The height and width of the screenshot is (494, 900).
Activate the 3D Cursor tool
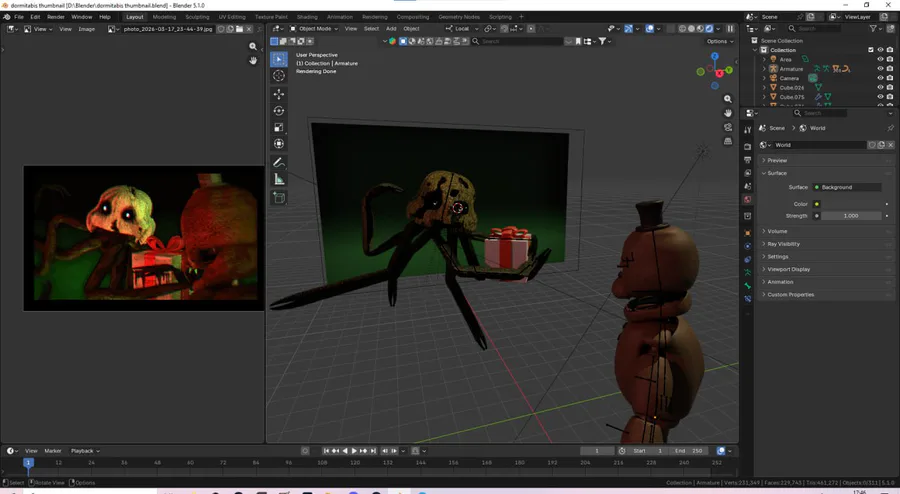(x=279, y=76)
